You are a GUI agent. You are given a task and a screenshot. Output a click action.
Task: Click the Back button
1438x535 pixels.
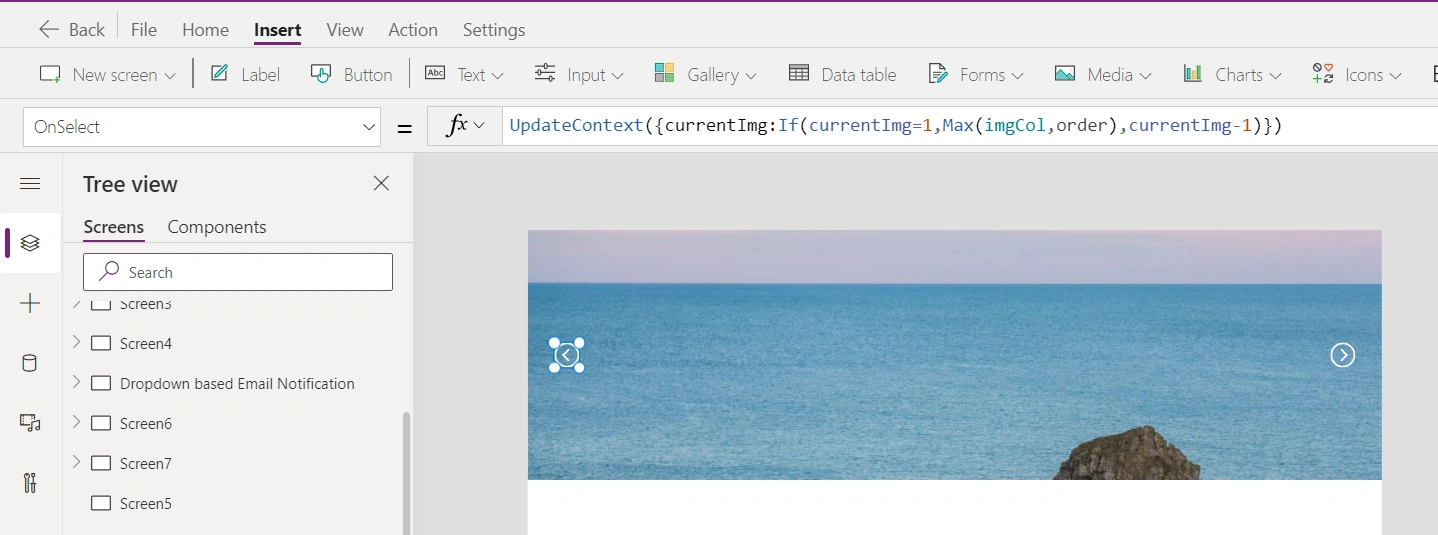coord(72,29)
